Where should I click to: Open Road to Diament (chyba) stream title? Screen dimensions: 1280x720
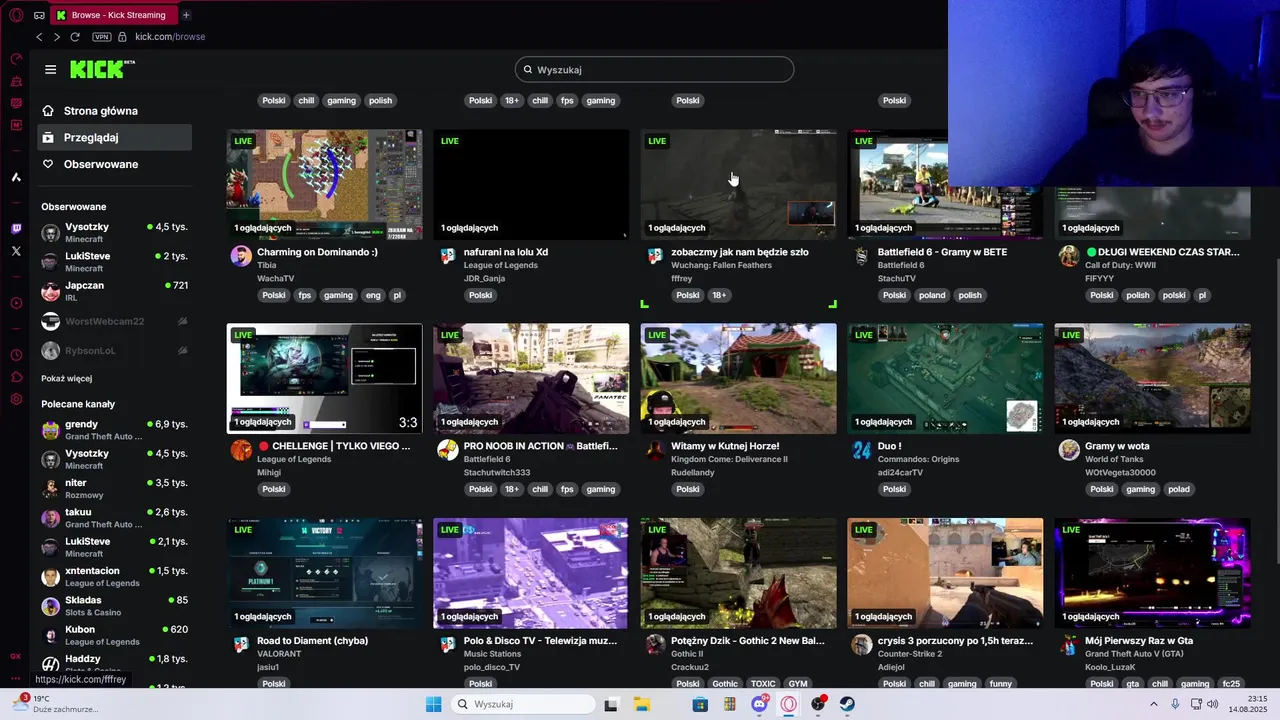[x=312, y=641]
